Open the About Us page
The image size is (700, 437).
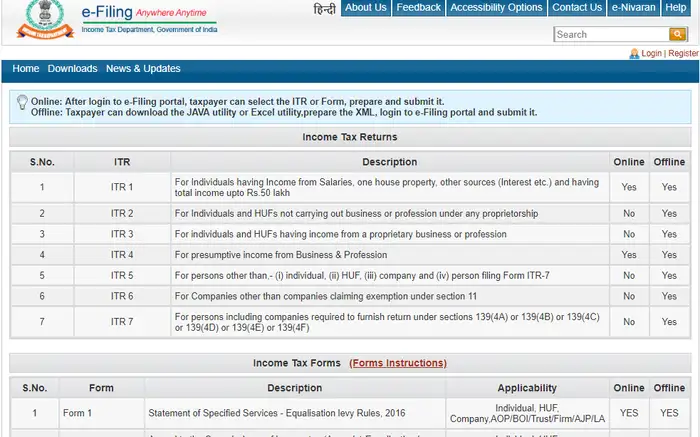click(x=365, y=8)
